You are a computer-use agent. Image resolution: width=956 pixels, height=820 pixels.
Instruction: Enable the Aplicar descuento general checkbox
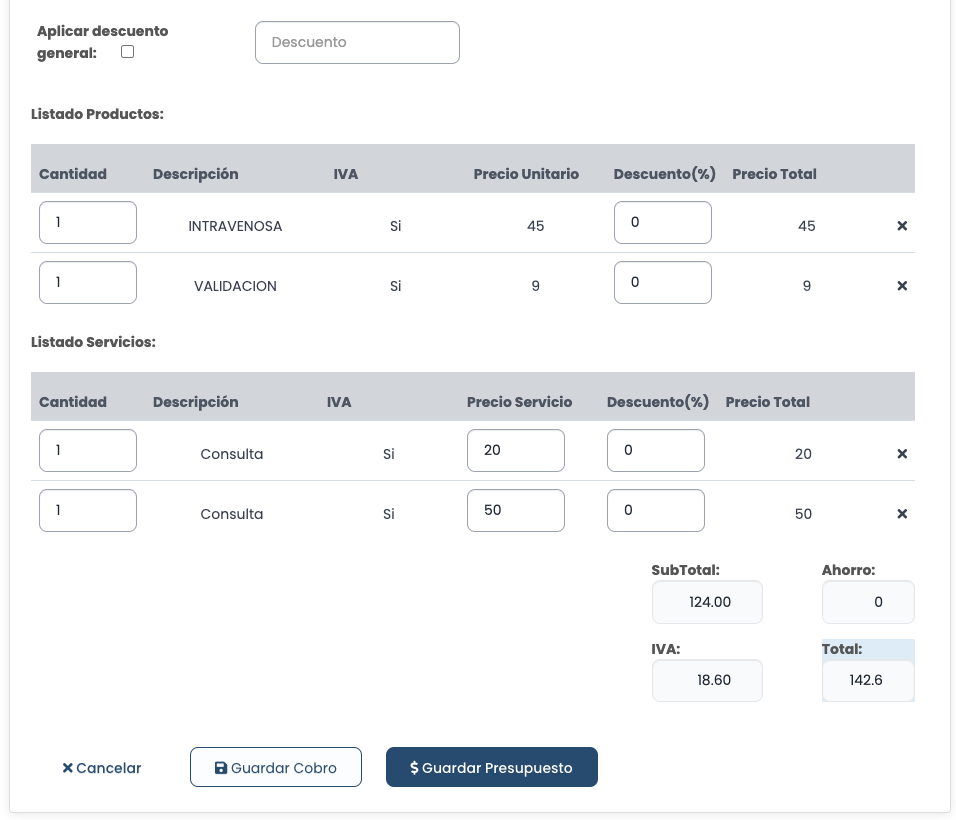tap(127, 52)
